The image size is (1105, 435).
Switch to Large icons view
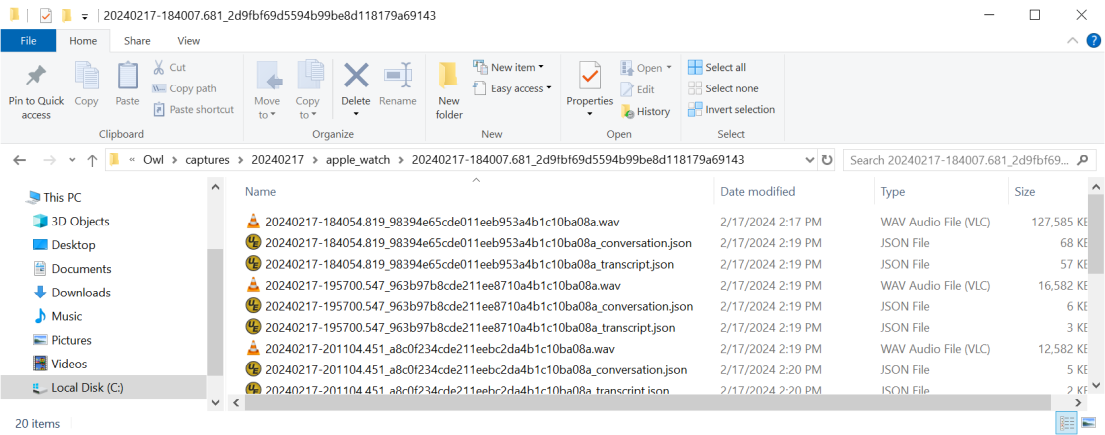[1087, 423]
